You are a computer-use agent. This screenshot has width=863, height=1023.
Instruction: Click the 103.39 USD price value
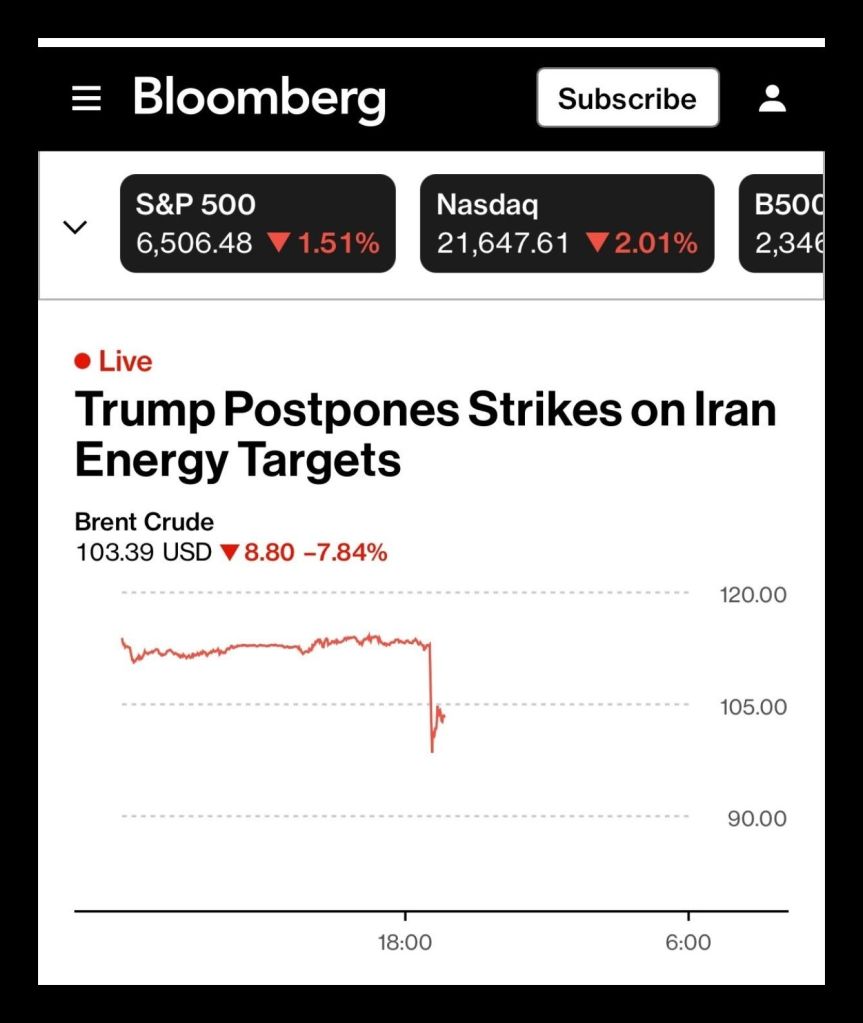coord(144,552)
